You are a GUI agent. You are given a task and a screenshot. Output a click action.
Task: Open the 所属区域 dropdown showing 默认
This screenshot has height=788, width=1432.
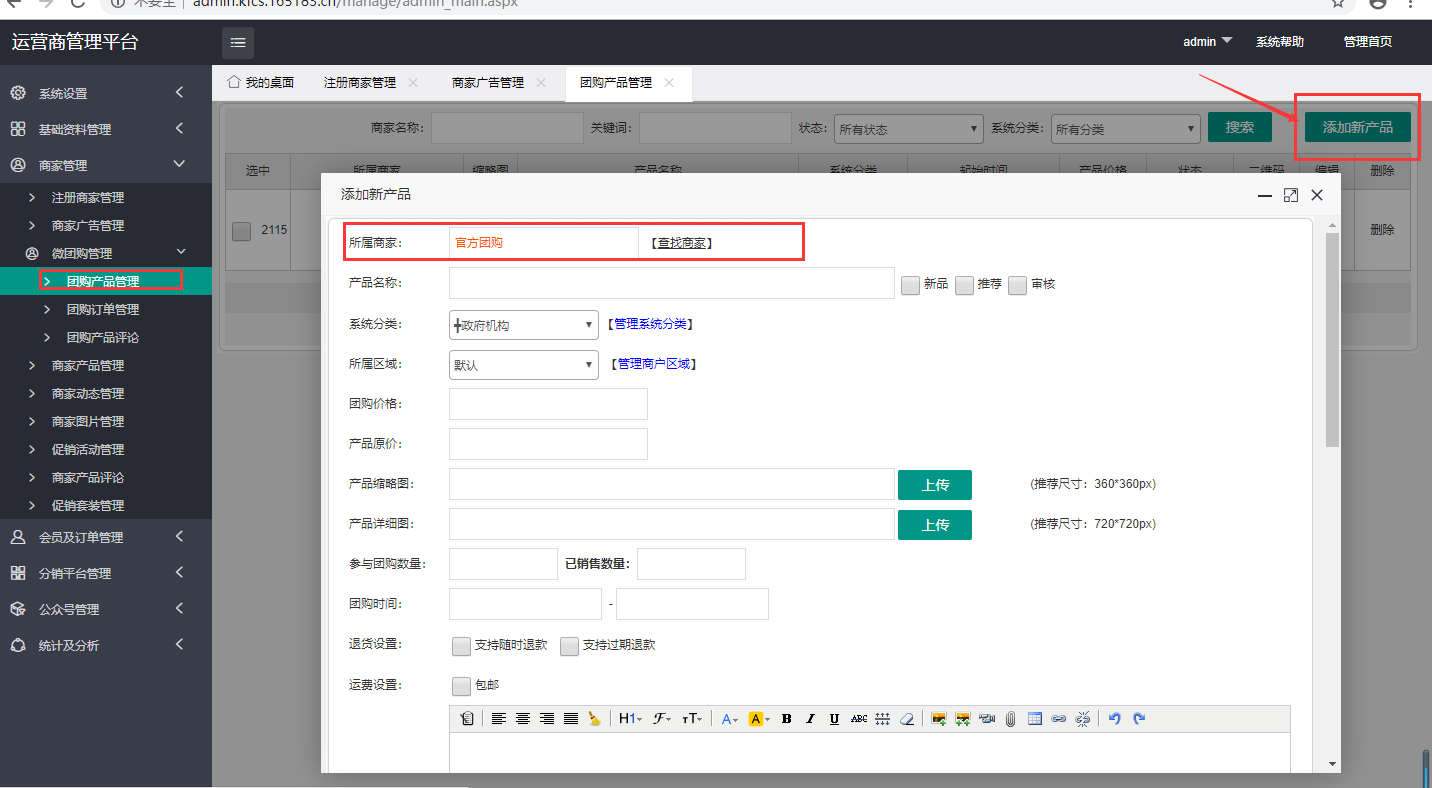[524, 365]
